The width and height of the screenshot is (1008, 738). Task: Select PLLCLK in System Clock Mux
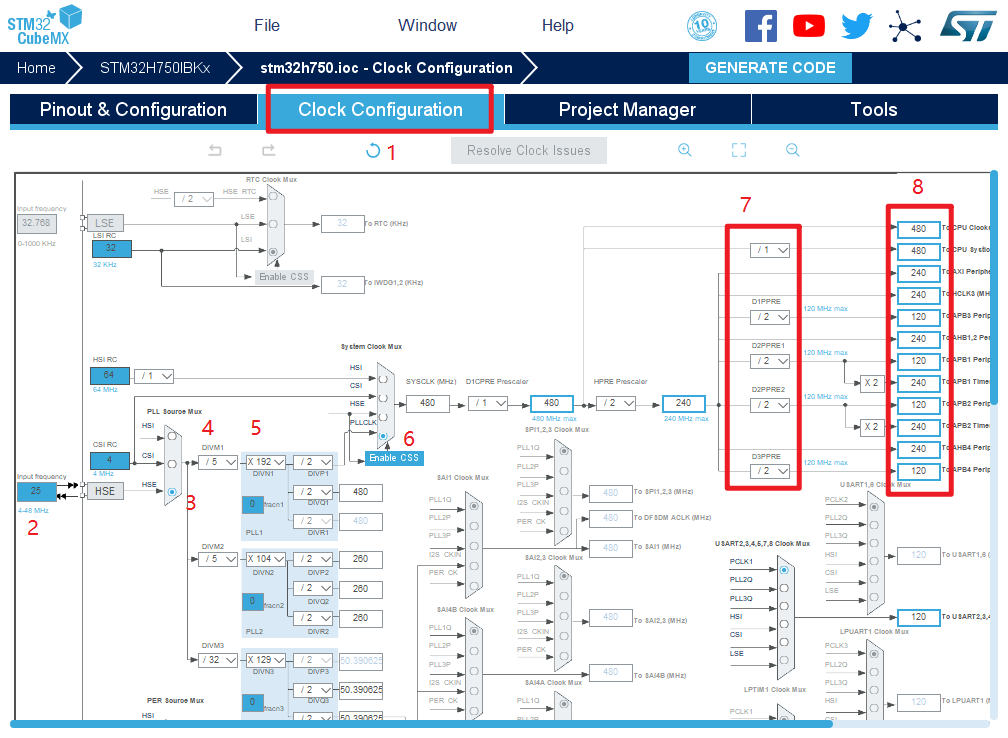[381, 434]
